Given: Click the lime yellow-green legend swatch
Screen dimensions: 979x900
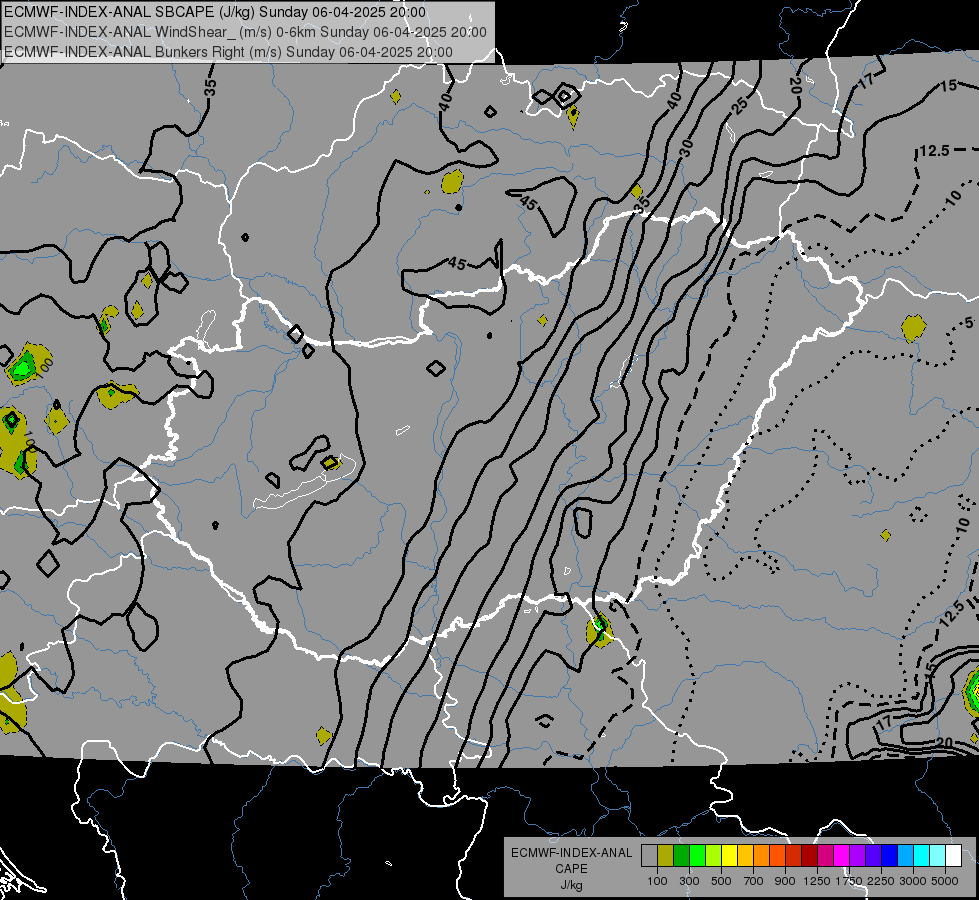Looking at the screenshot, I should [x=713, y=856].
